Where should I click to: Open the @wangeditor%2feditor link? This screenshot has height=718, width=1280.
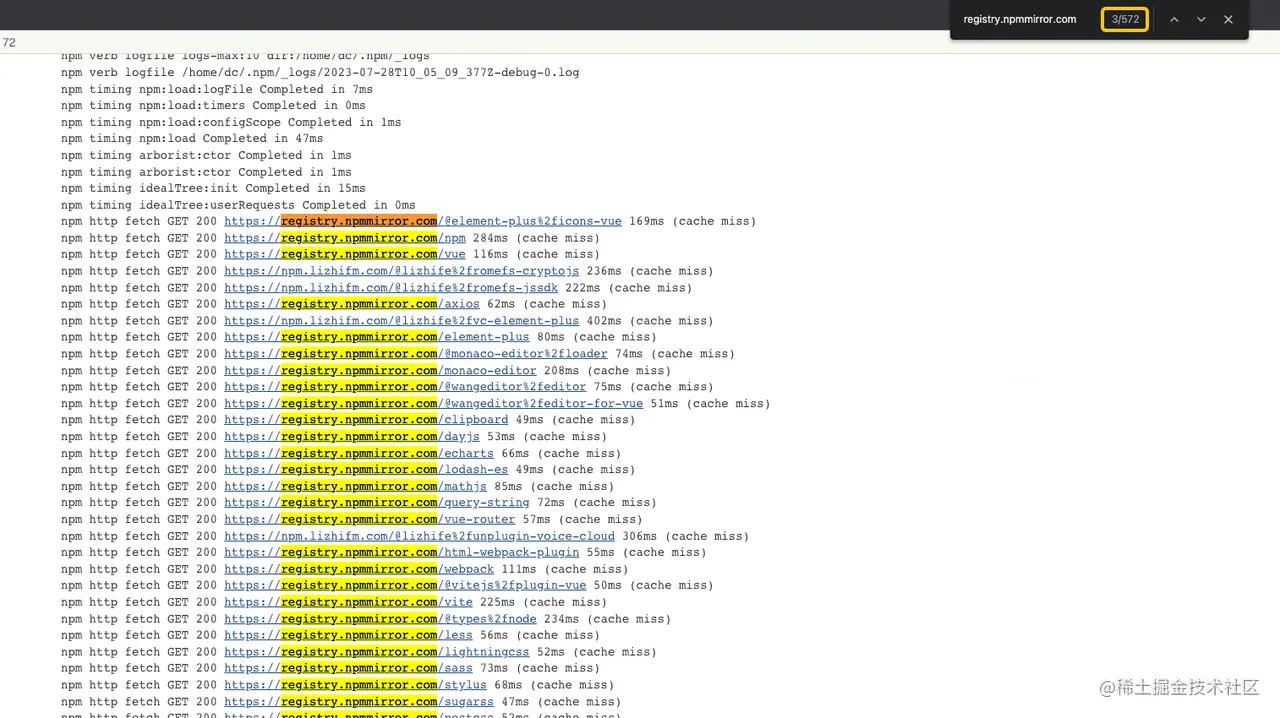(405, 387)
